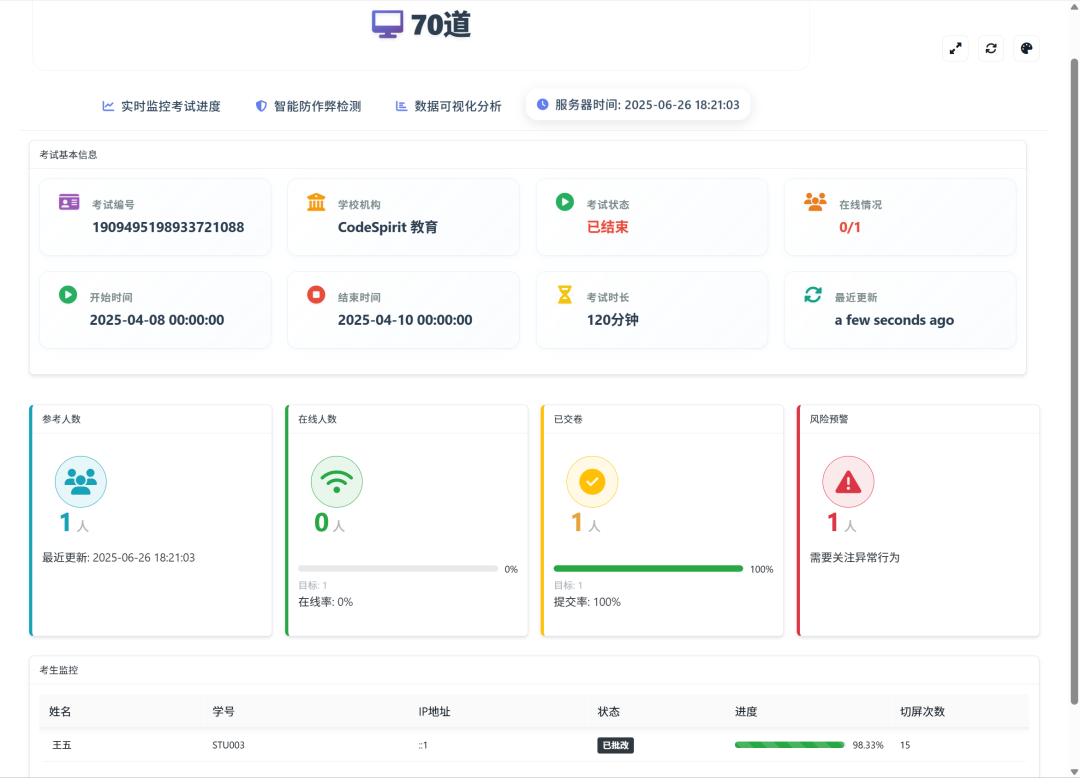Image resolution: width=1080 pixels, height=778 pixels.
Task: Click the 姓名 column header
Action: click(x=60, y=711)
